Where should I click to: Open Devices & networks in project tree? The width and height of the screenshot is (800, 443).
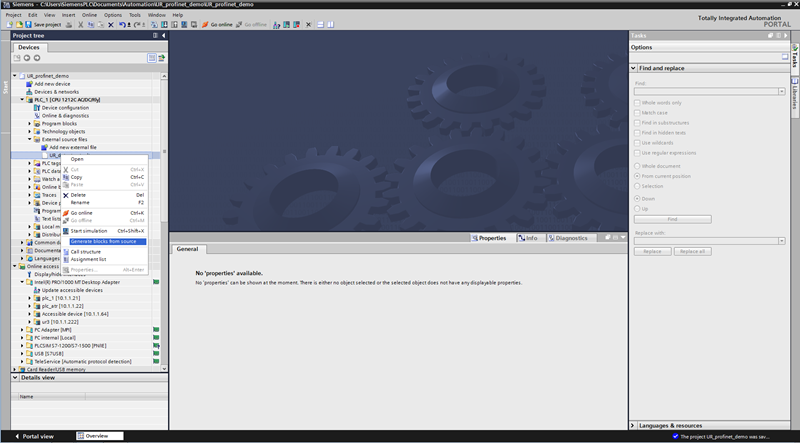(x=56, y=91)
